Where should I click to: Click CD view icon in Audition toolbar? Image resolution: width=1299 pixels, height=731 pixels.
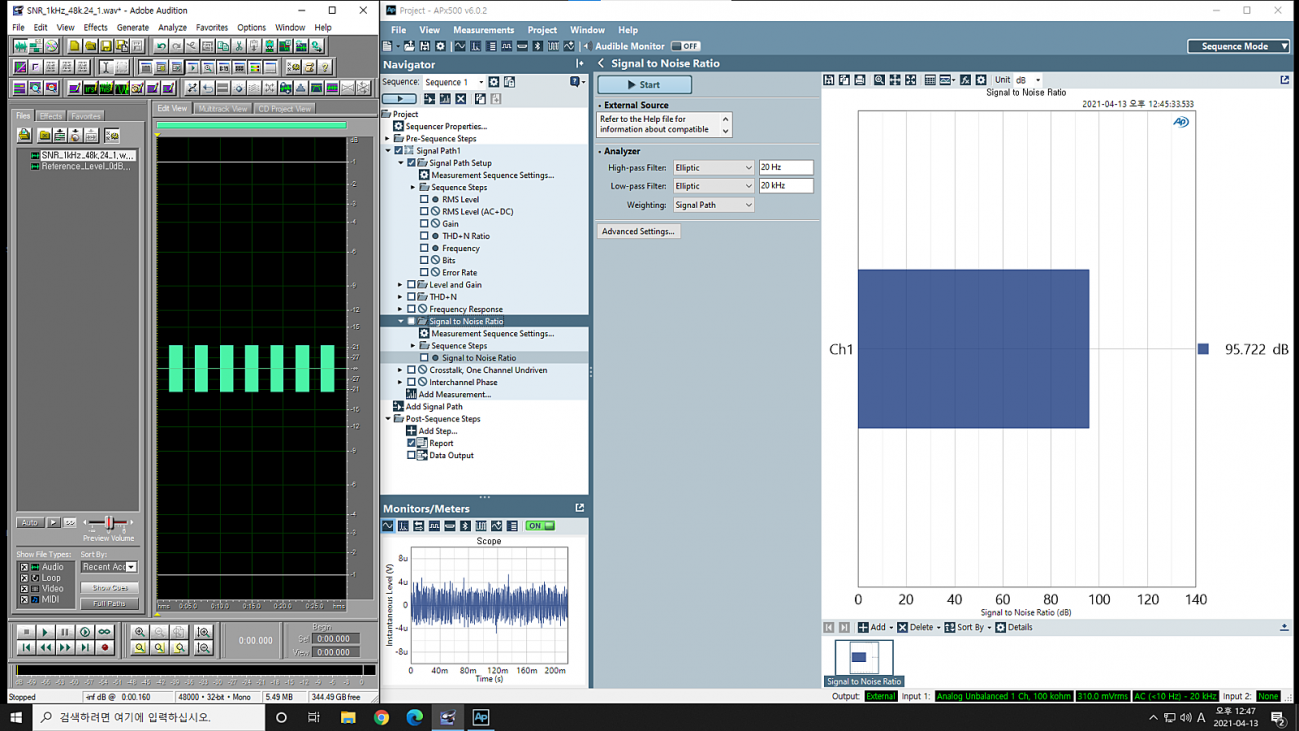[x=51, y=46]
